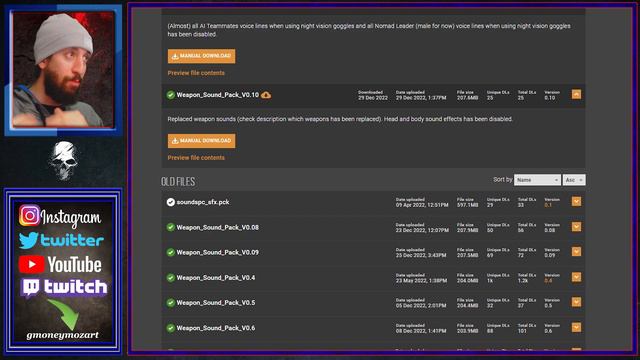The image size is (640, 360).
Task: Click the streamer webcam thumbnail
Action: coord(63,70)
